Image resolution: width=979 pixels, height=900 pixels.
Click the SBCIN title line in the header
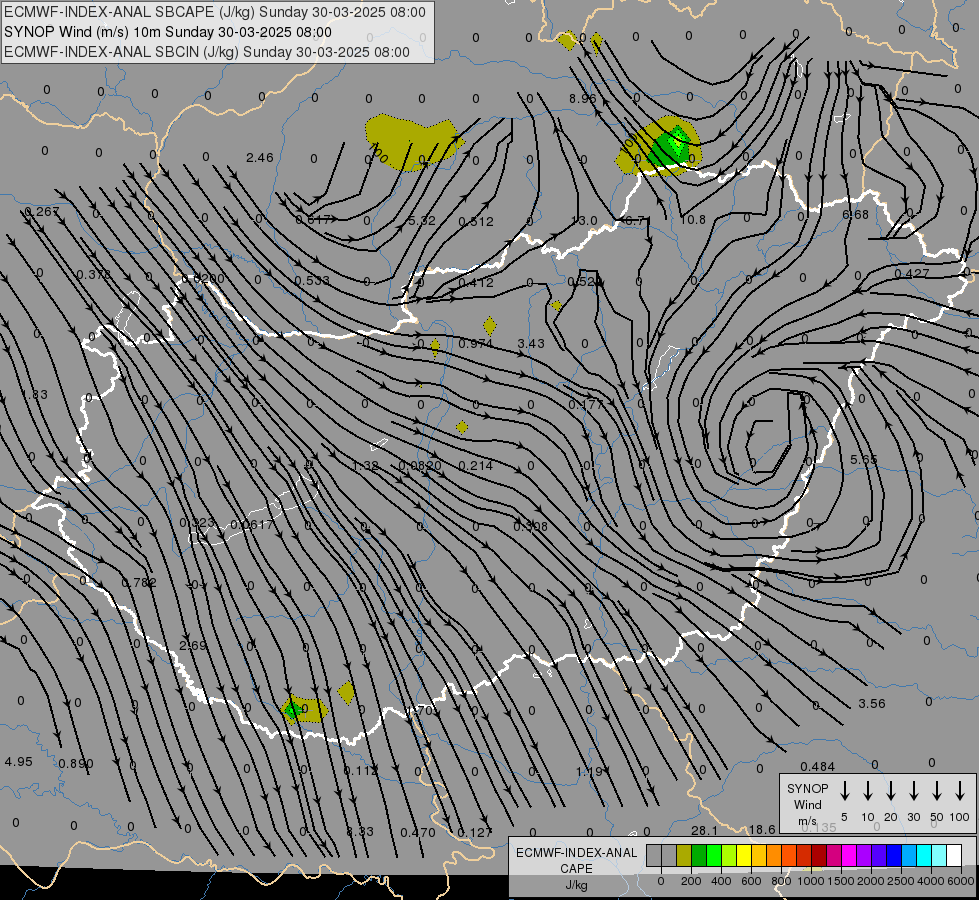click(207, 52)
